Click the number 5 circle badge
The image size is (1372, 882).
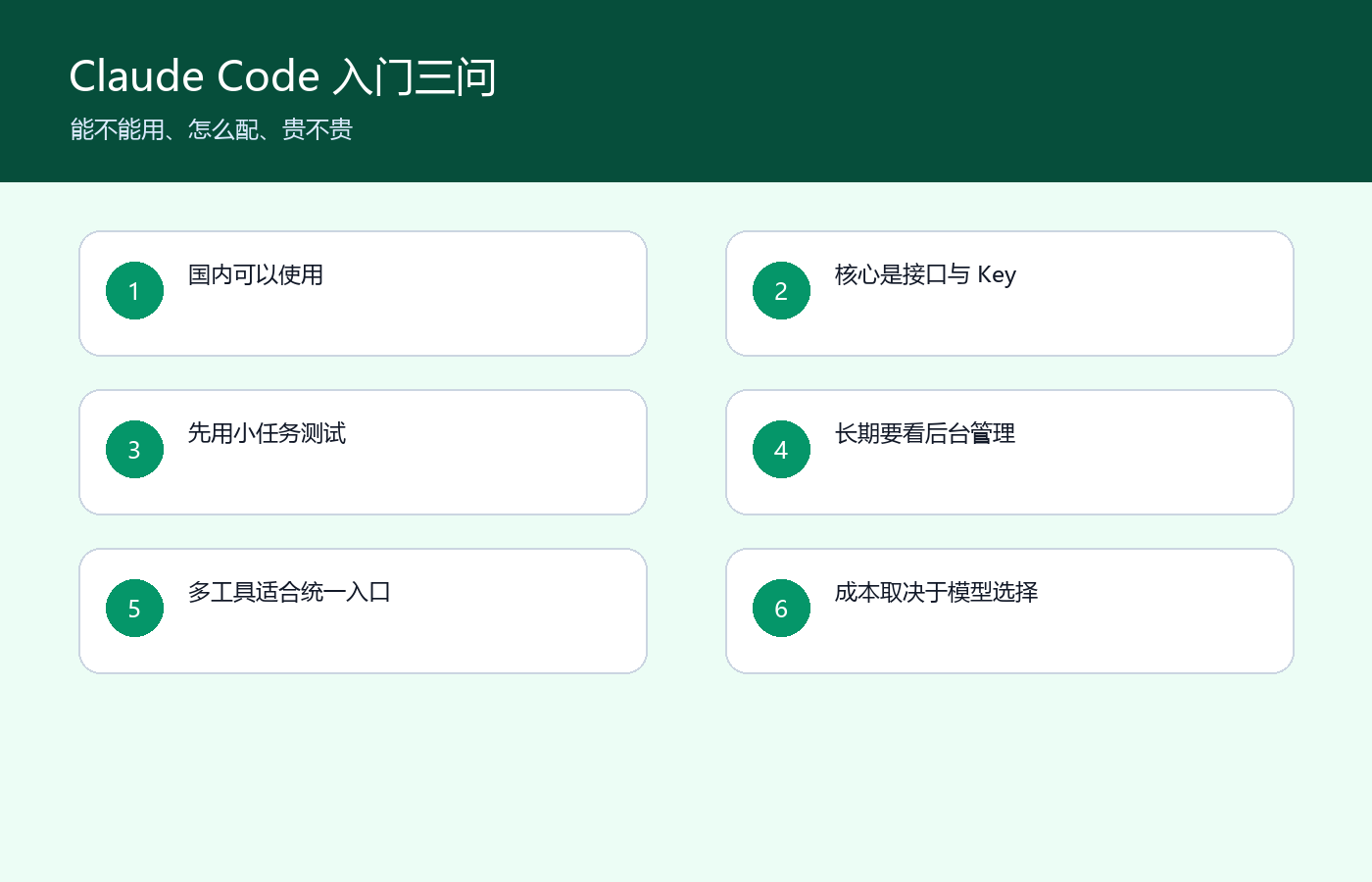pyautogui.click(x=134, y=608)
